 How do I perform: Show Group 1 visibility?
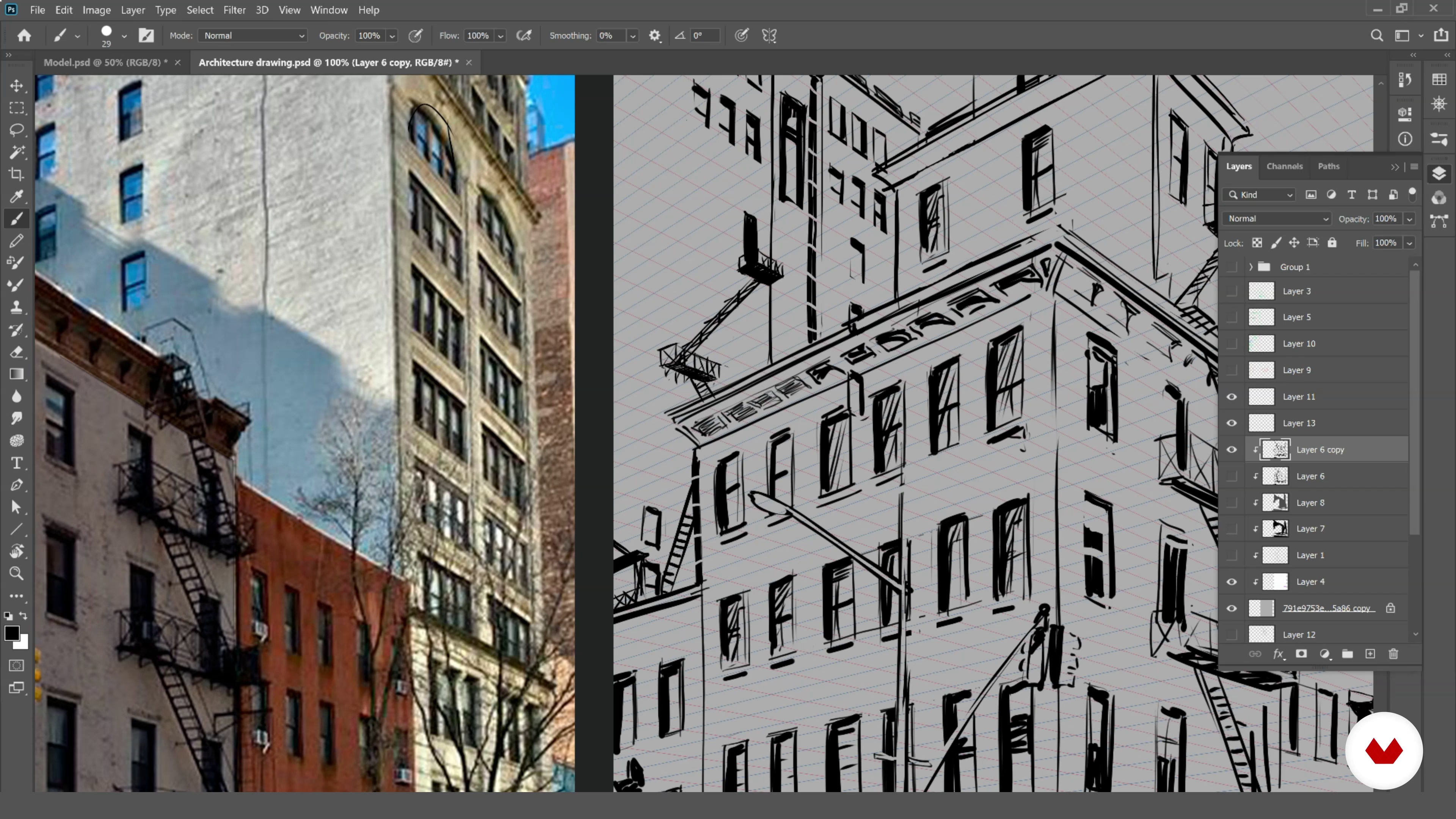coord(1232,267)
